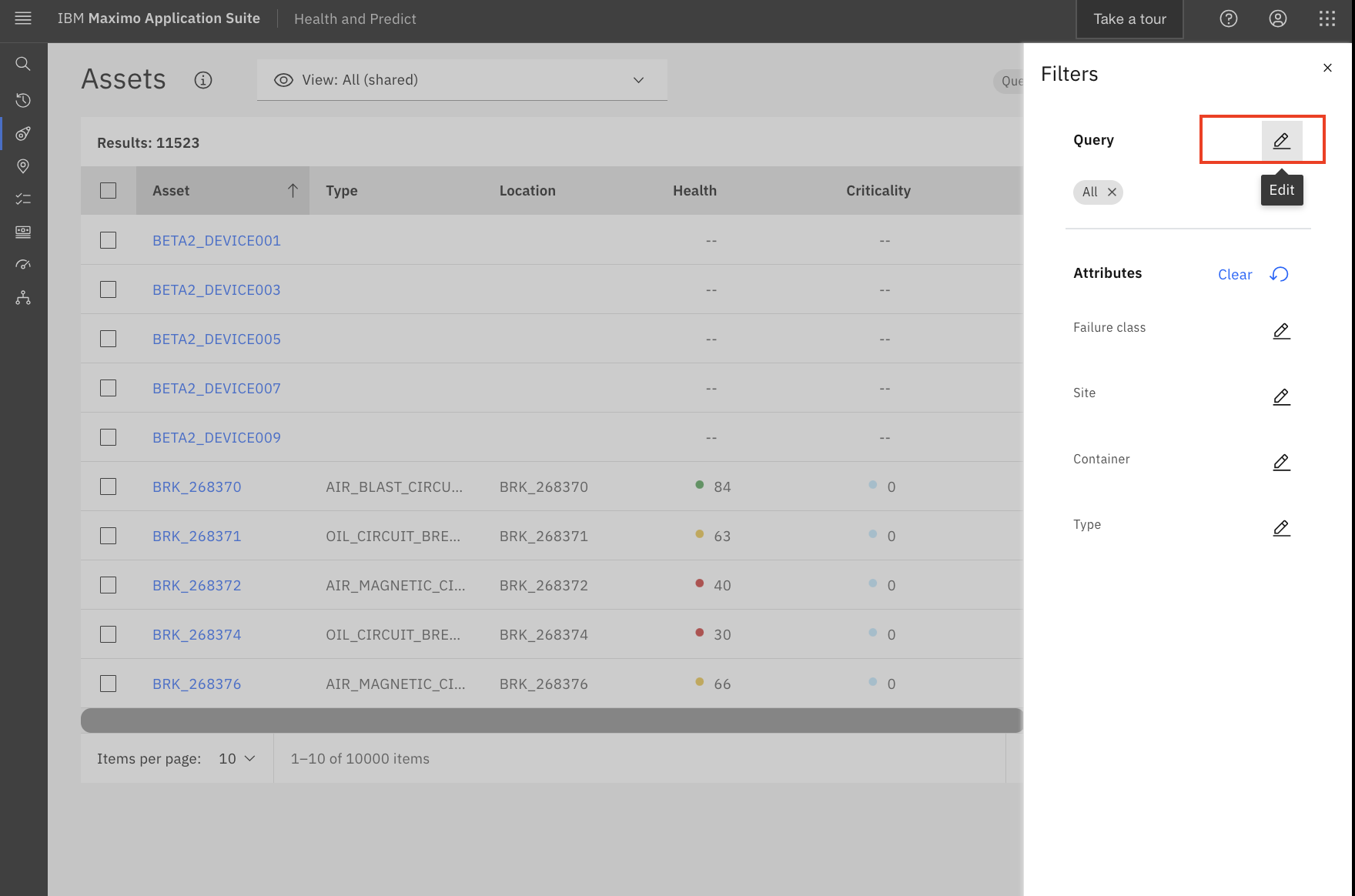Viewport: 1355px width, 896px height.
Task: Open the user profile icon
Action: [x=1278, y=18]
